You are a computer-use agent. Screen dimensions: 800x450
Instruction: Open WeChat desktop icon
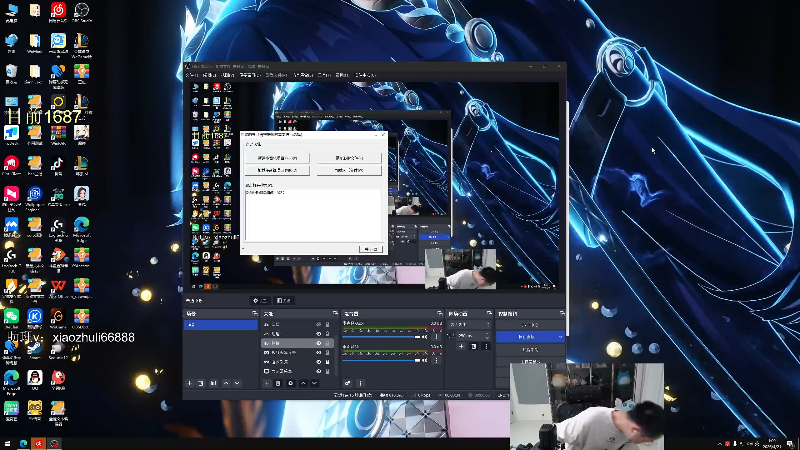[x=11, y=319]
